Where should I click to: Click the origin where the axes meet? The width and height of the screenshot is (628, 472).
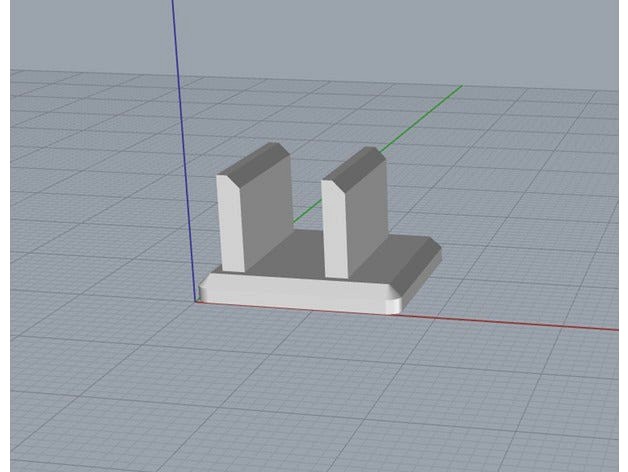(x=194, y=299)
